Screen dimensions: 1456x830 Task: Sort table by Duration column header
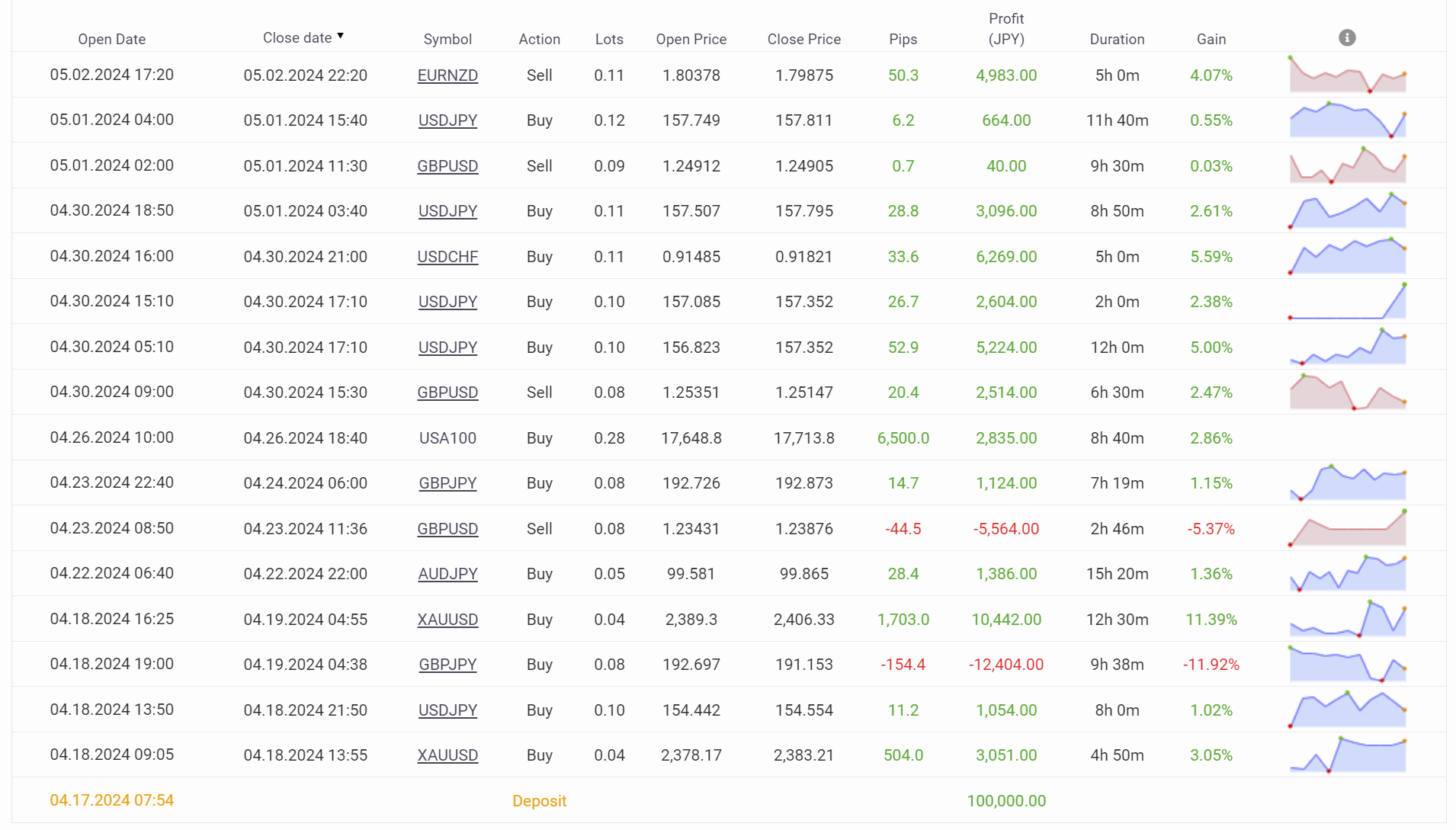pyautogui.click(x=1117, y=39)
